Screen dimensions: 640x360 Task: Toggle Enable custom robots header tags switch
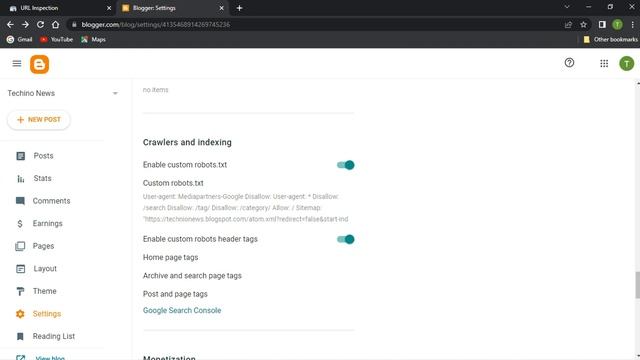click(x=345, y=239)
